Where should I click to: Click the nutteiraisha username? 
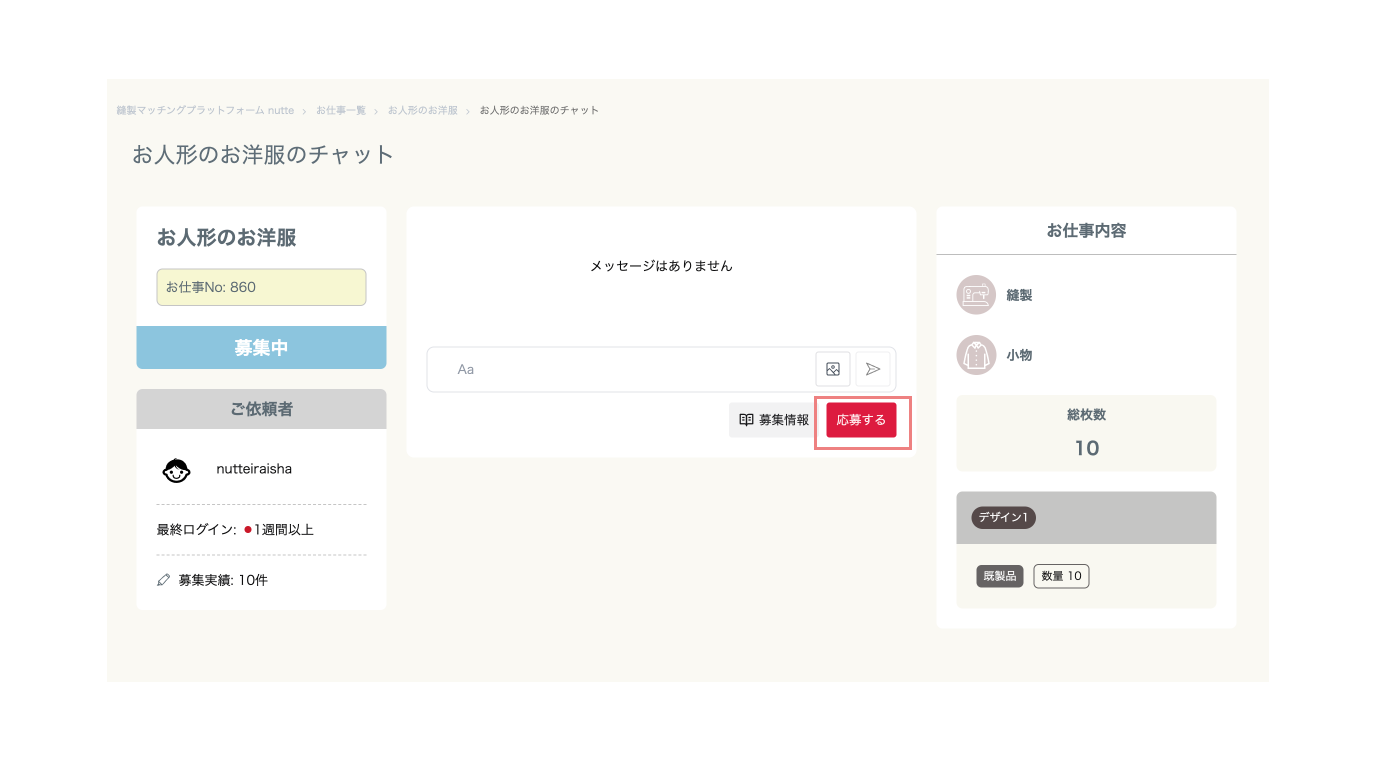(254, 468)
